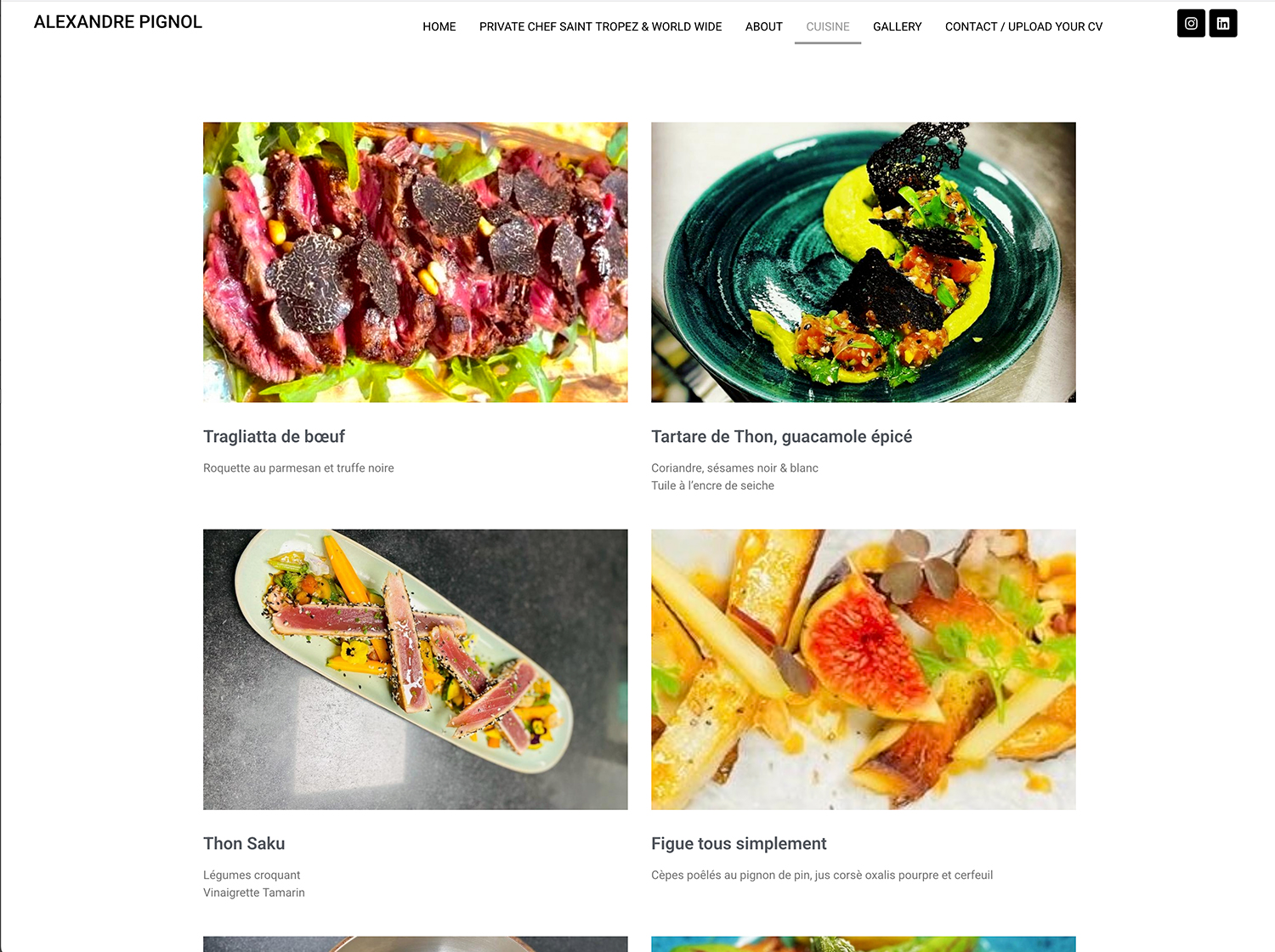The height and width of the screenshot is (952, 1275).
Task: Select the CUISINE tab
Action: pyautogui.click(x=828, y=26)
